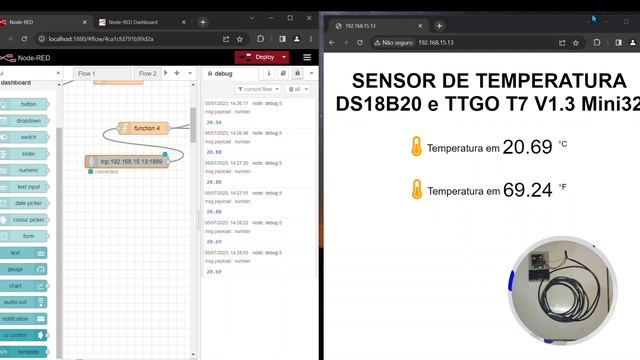Open the debug bug icon tab
Viewport: 640px width, 360px height.
tap(298, 73)
